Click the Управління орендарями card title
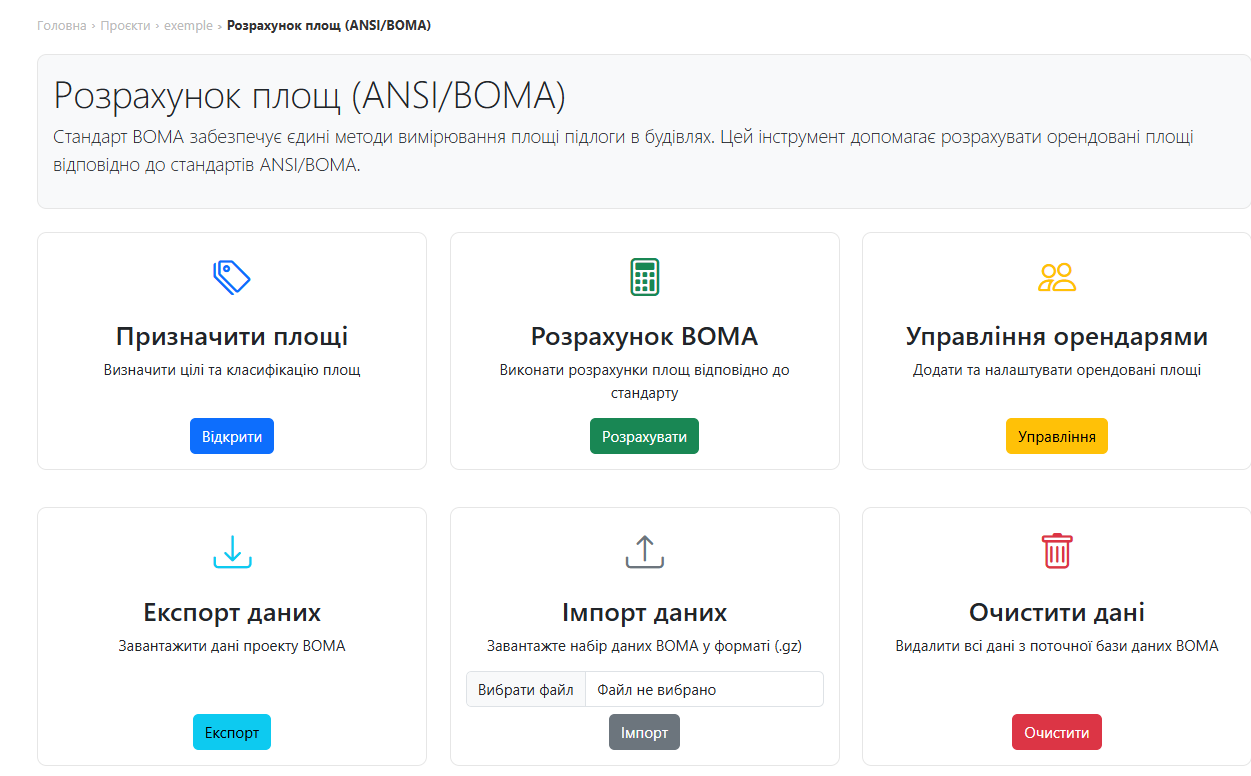This screenshot has height=776, width=1251. tap(1057, 336)
